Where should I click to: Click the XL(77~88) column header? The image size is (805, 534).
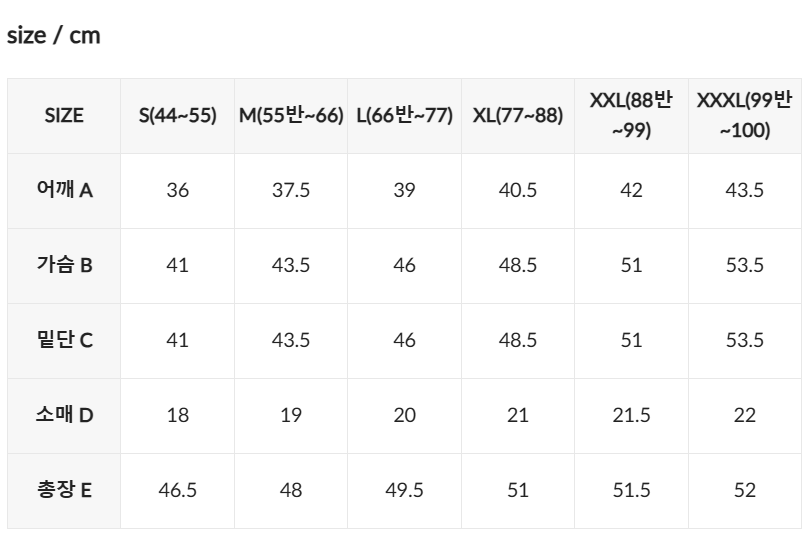tap(518, 116)
